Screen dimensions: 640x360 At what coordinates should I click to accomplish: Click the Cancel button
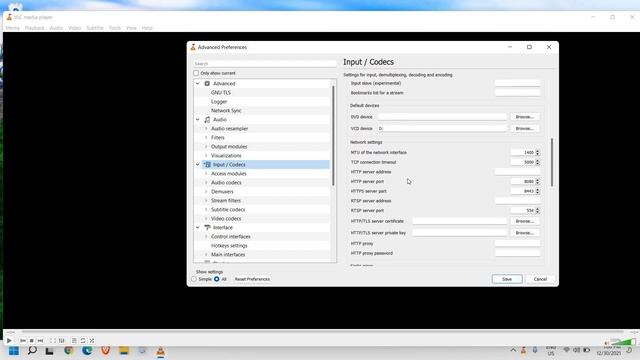540,279
